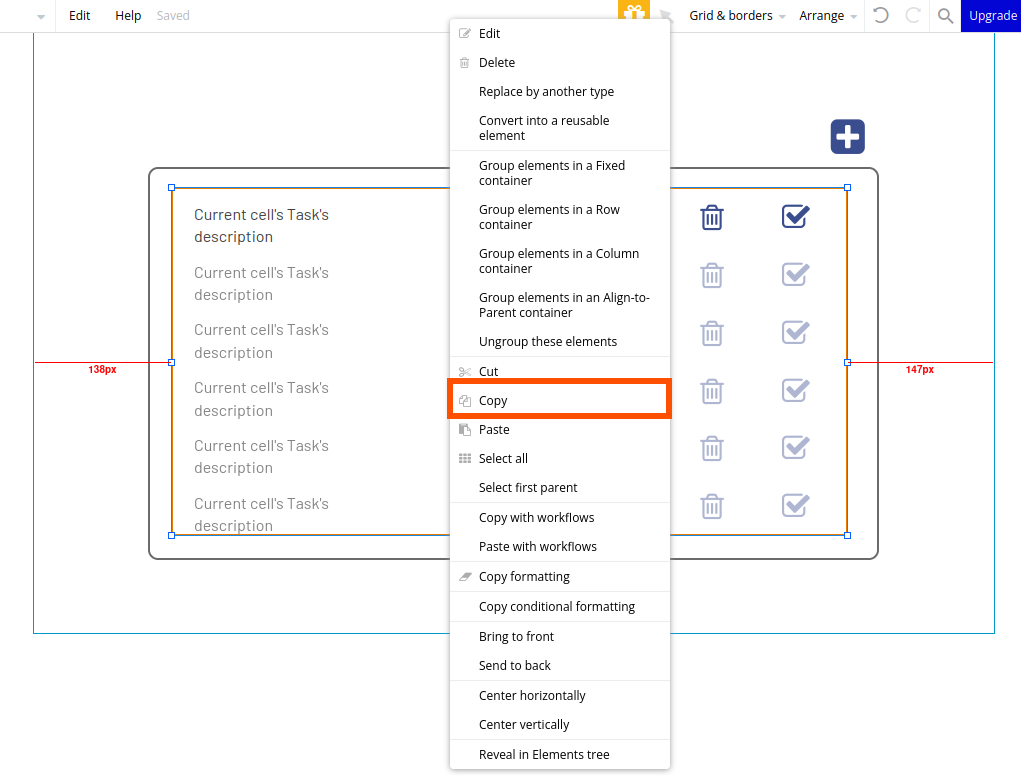The width and height of the screenshot is (1021, 775).
Task: Click first row Task's description text
Action: (261, 226)
